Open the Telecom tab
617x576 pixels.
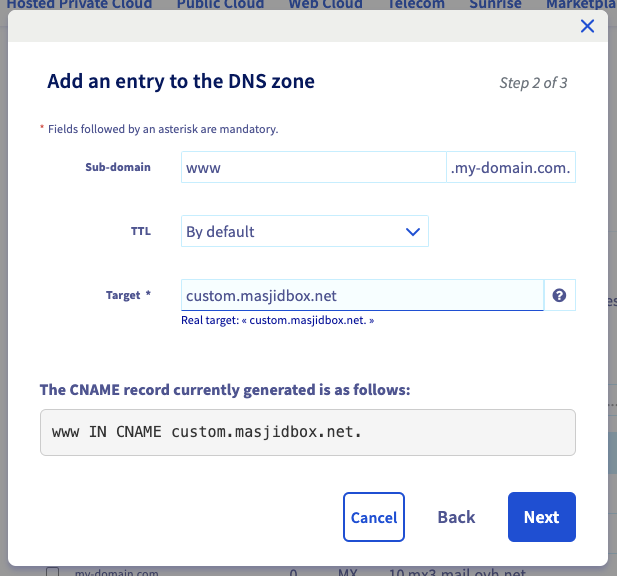tap(415, 4)
